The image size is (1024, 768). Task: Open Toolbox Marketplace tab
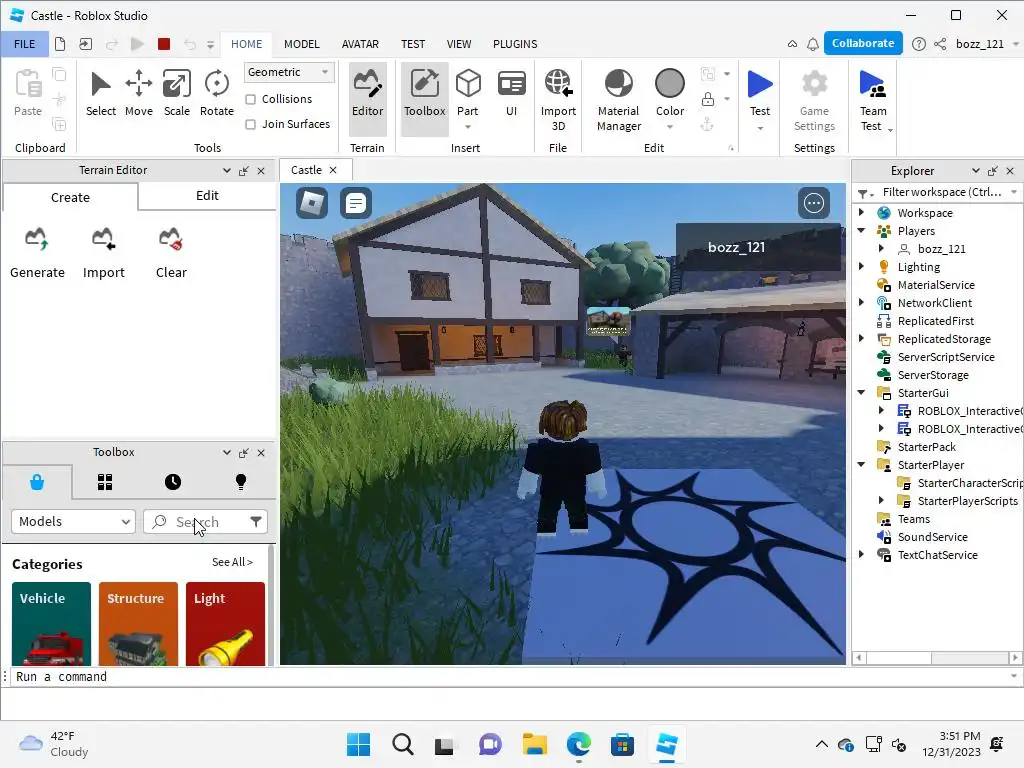37,482
